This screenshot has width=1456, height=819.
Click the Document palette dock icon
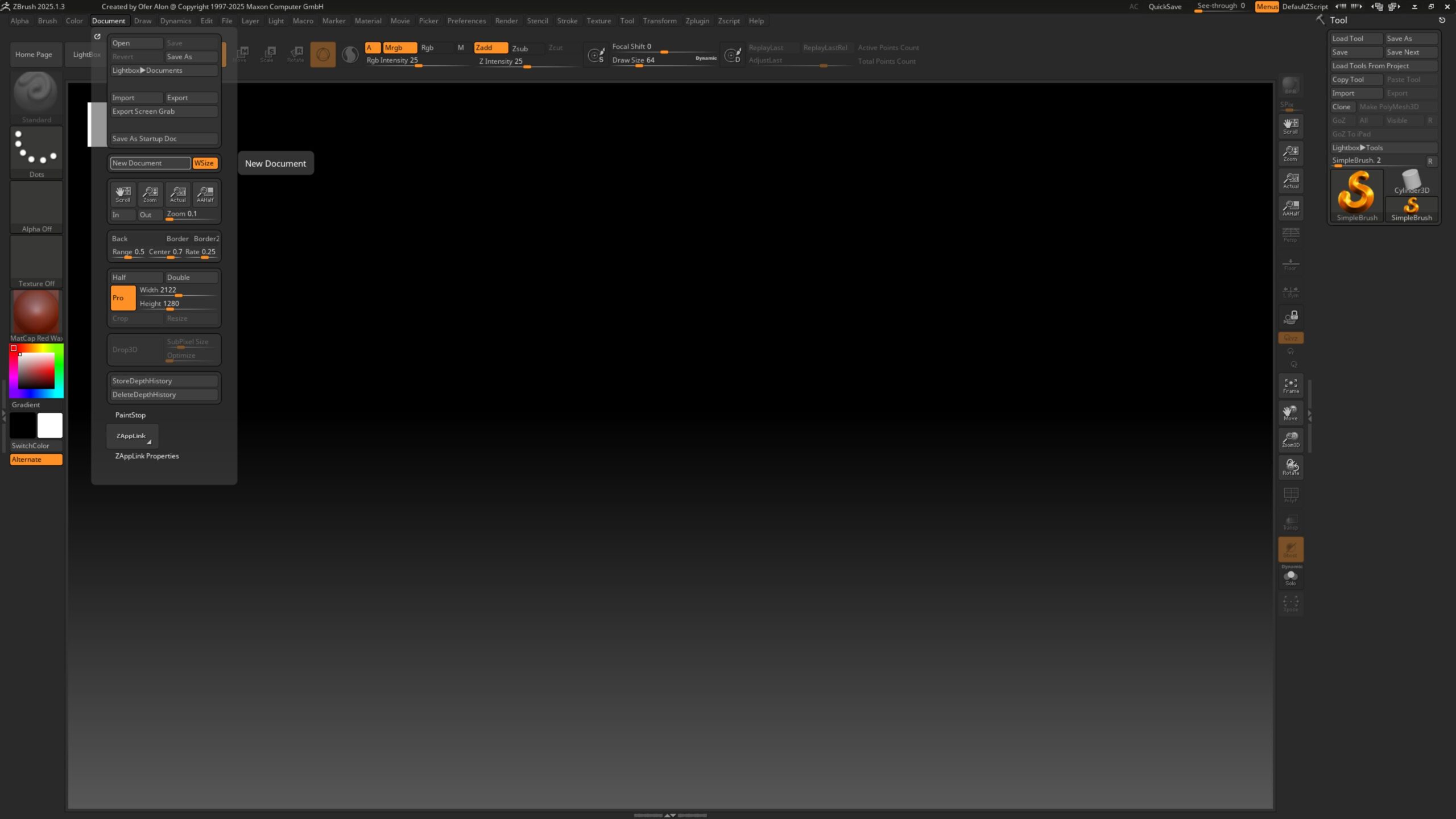[x=97, y=36]
